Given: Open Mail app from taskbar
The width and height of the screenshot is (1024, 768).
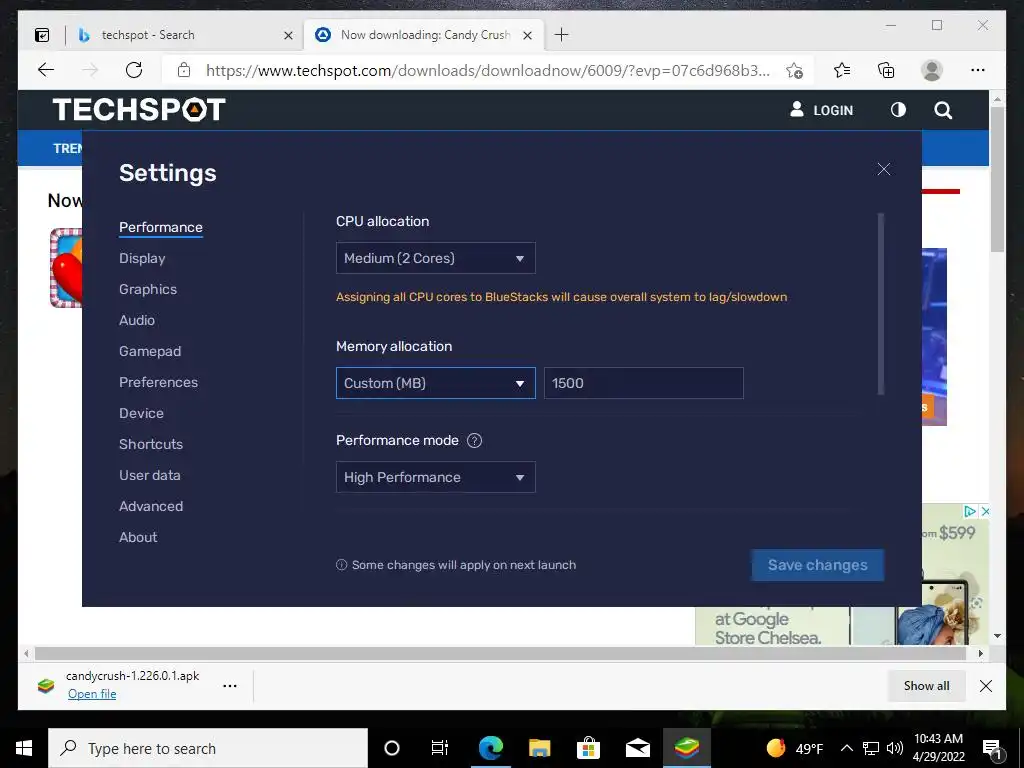Looking at the screenshot, I should click(637, 748).
